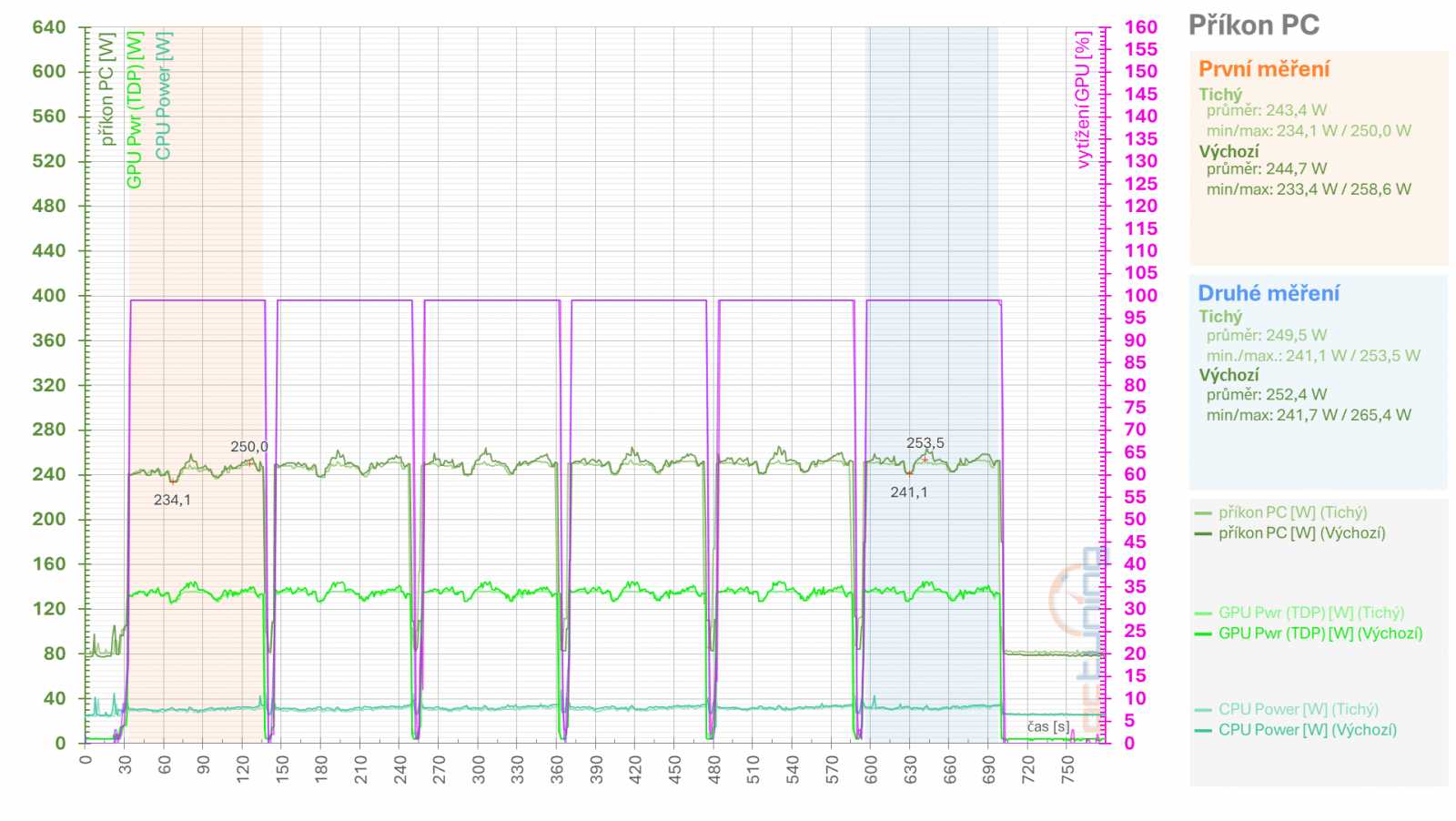Click the 'příkon PC [W]' axis title
Image resolution: width=1456 pixels, height=821 pixels.
pyautogui.click(x=106, y=89)
